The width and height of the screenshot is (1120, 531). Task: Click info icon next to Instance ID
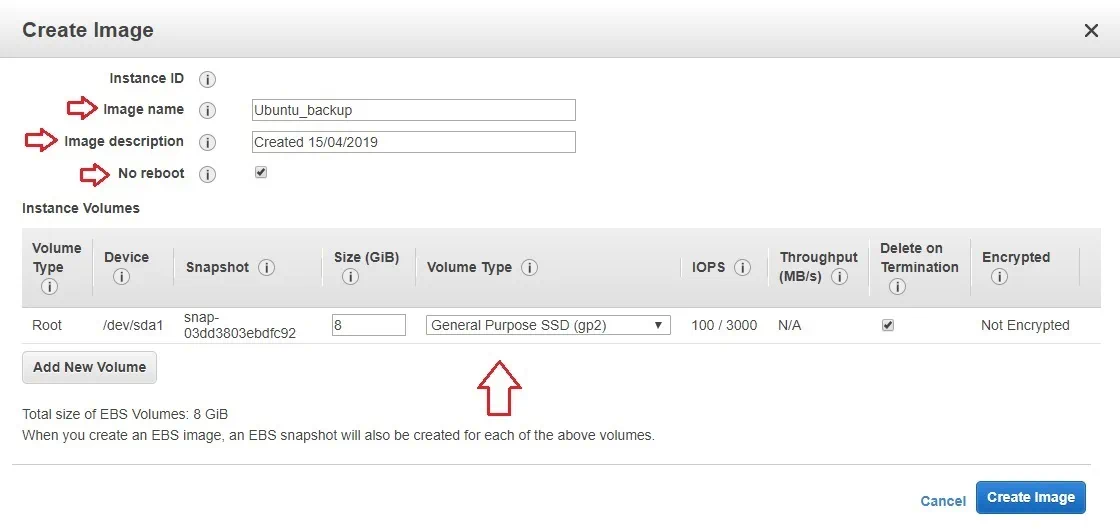(207, 79)
